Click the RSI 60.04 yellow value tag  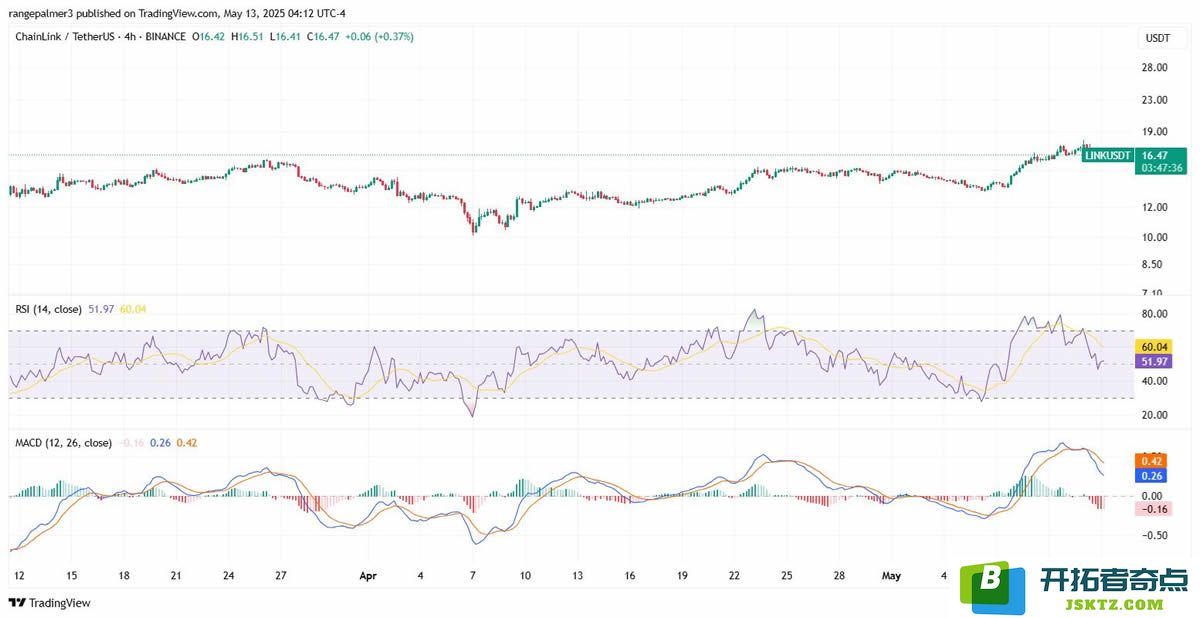pyautogui.click(x=1155, y=346)
